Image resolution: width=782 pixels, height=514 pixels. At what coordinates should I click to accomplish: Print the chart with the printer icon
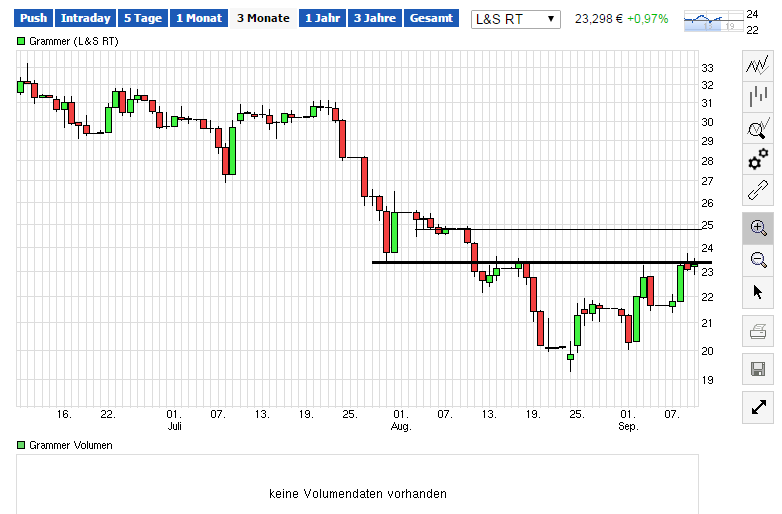[758, 331]
